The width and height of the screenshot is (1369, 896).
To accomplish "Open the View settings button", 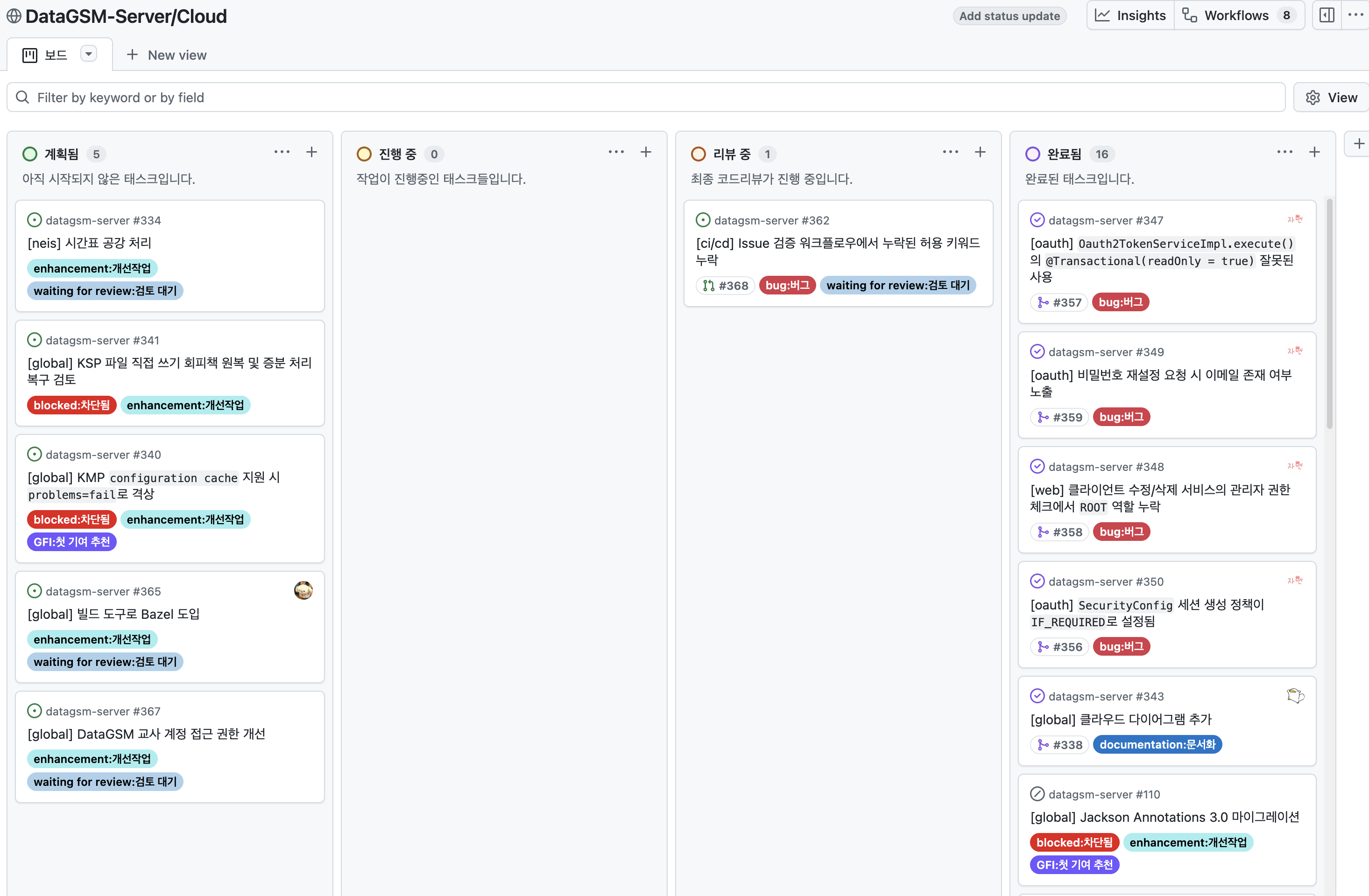I will coord(1331,98).
